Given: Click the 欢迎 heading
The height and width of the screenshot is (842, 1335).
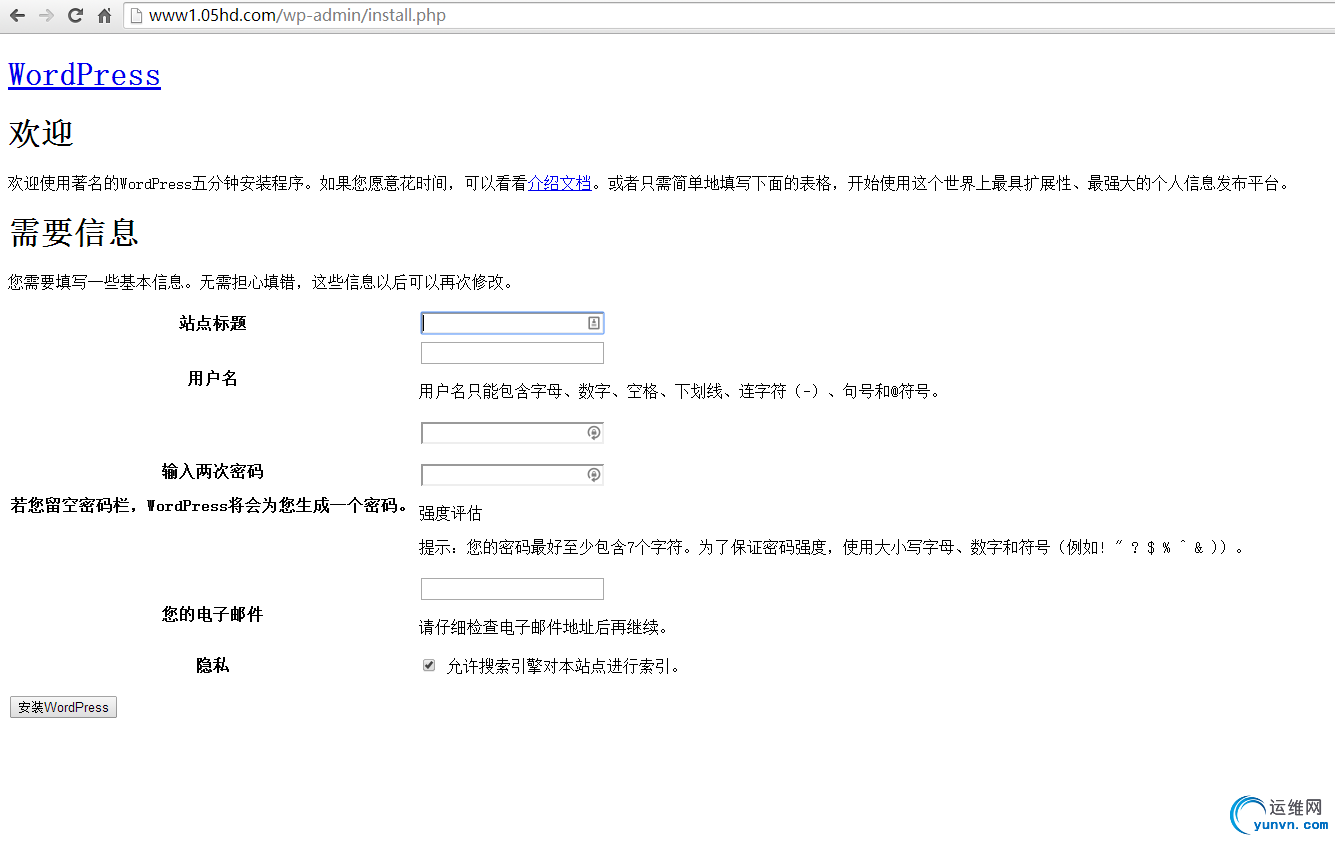Looking at the screenshot, I should [41, 133].
